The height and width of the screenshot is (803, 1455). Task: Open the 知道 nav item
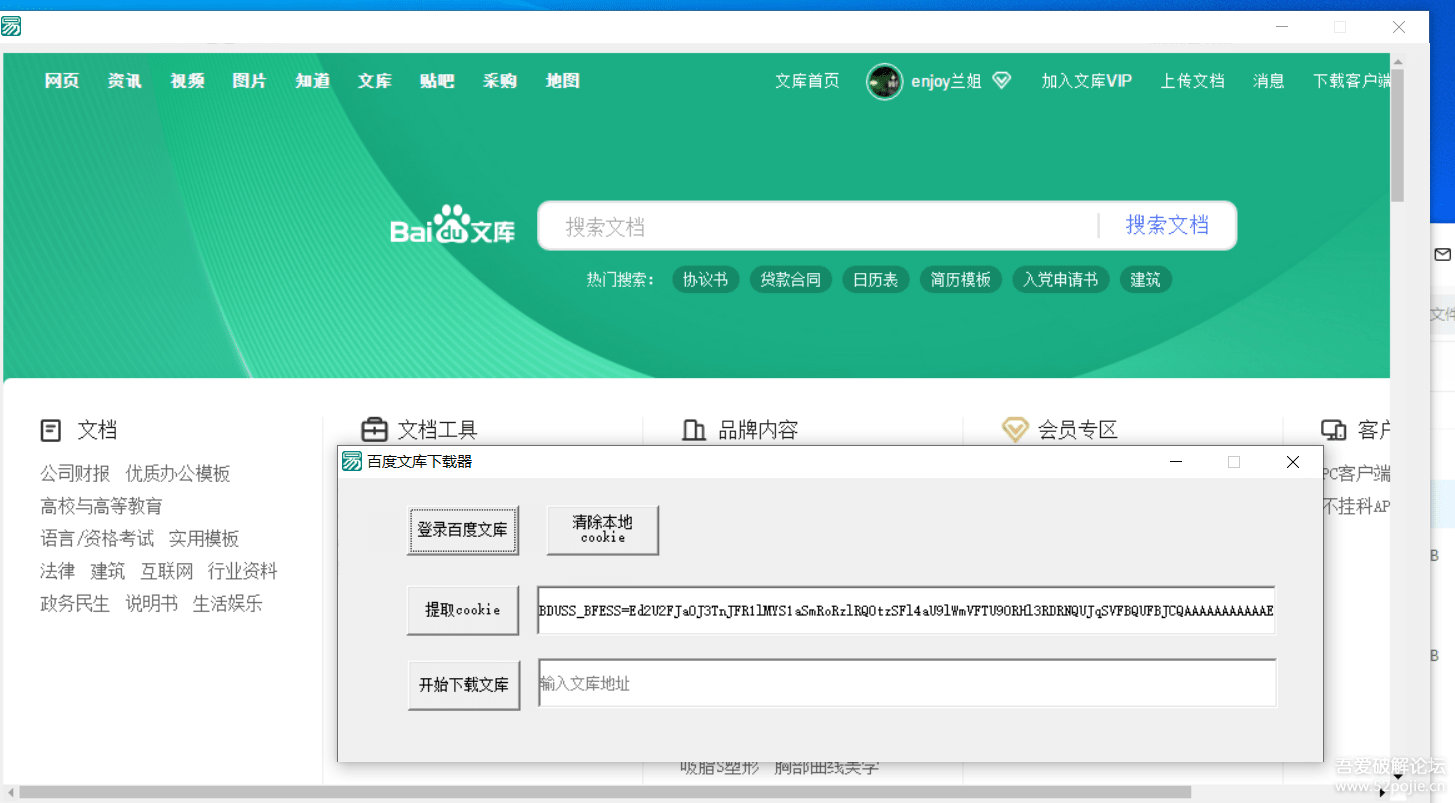click(312, 81)
